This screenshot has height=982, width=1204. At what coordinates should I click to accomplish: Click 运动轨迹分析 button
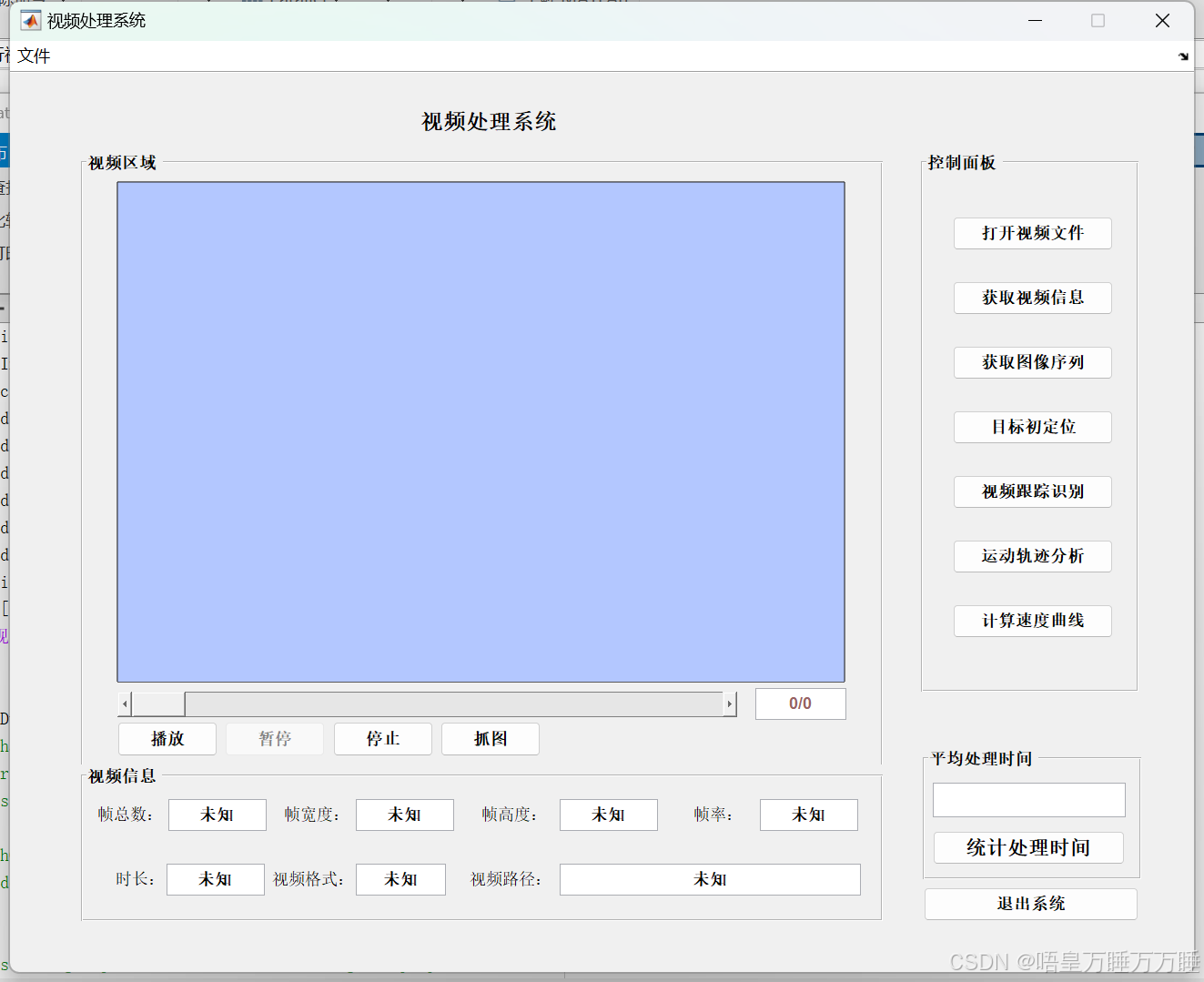pyautogui.click(x=1033, y=556)
